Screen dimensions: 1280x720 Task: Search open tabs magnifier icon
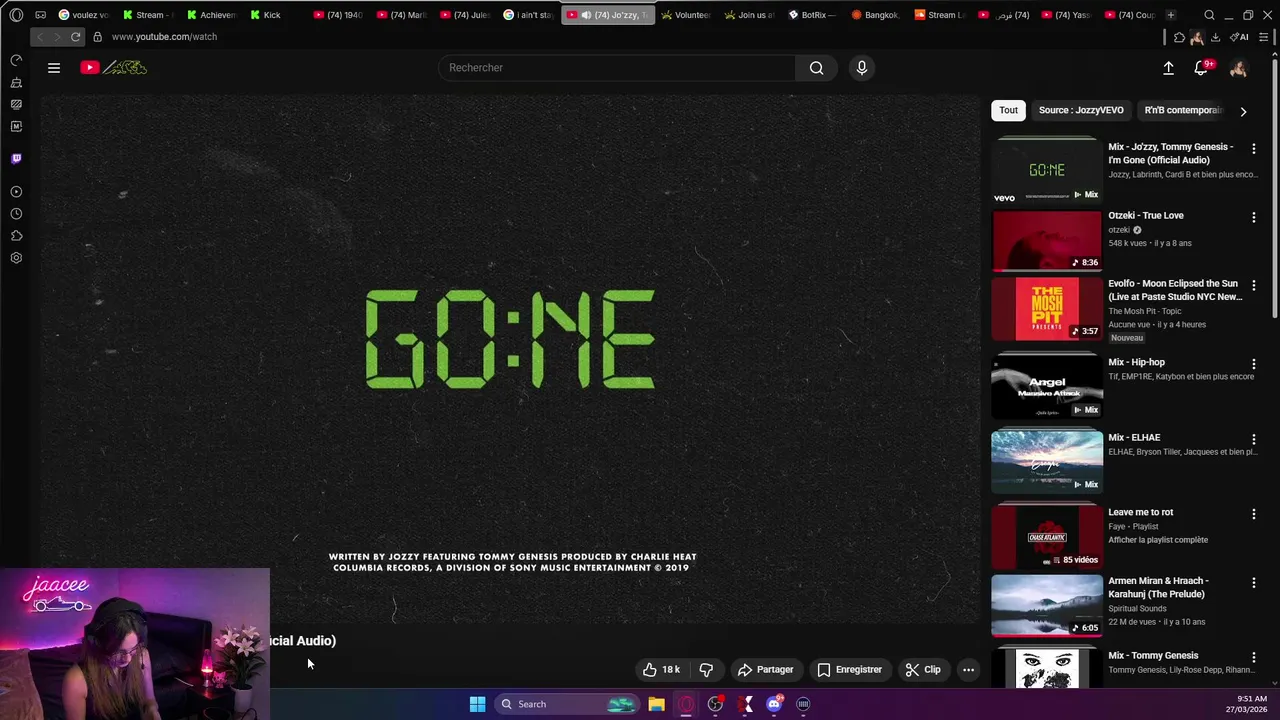click(x=1209, y=15)
